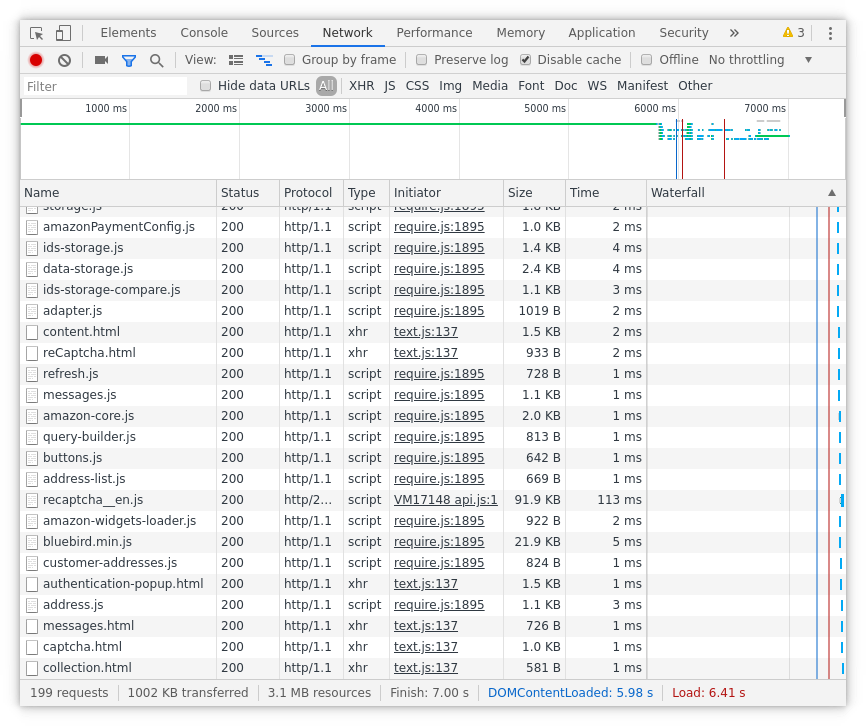
Task: Open the DevTools customization three-dot menu
Action: (831, 32)
